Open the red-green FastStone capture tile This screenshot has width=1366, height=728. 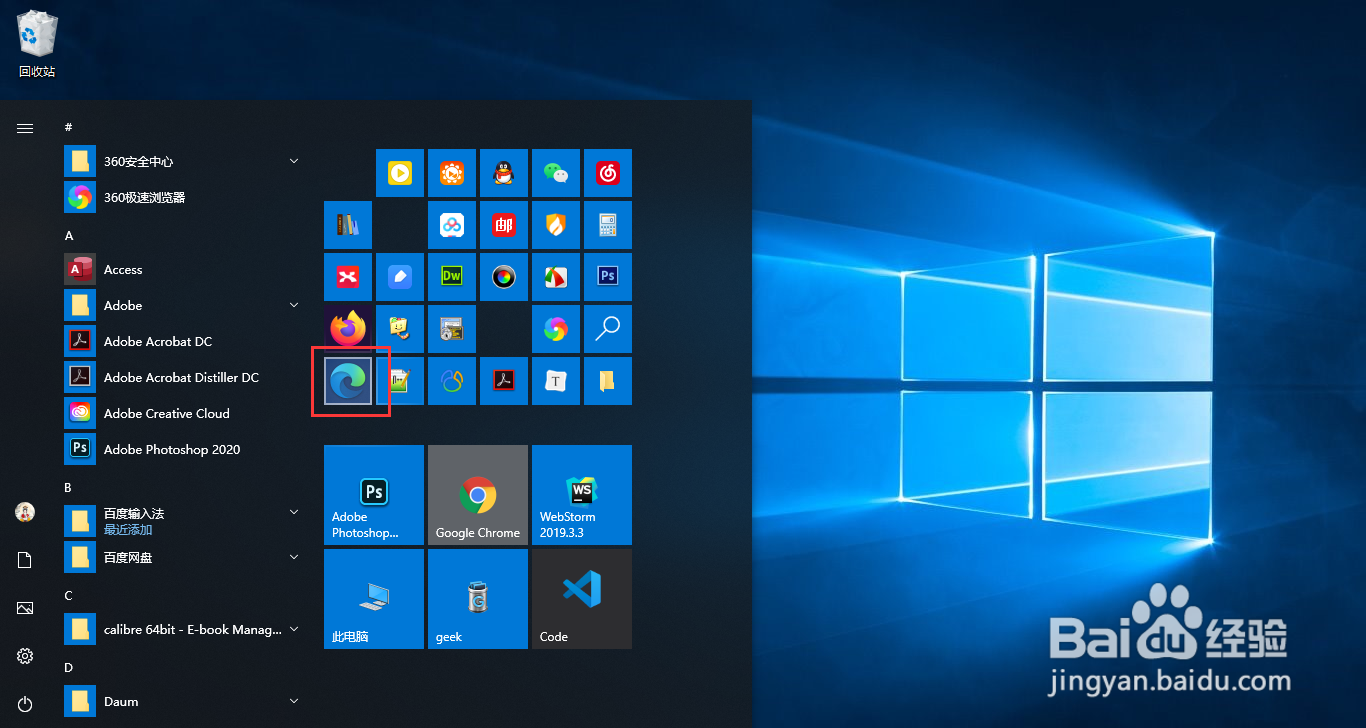coord(556,277)
